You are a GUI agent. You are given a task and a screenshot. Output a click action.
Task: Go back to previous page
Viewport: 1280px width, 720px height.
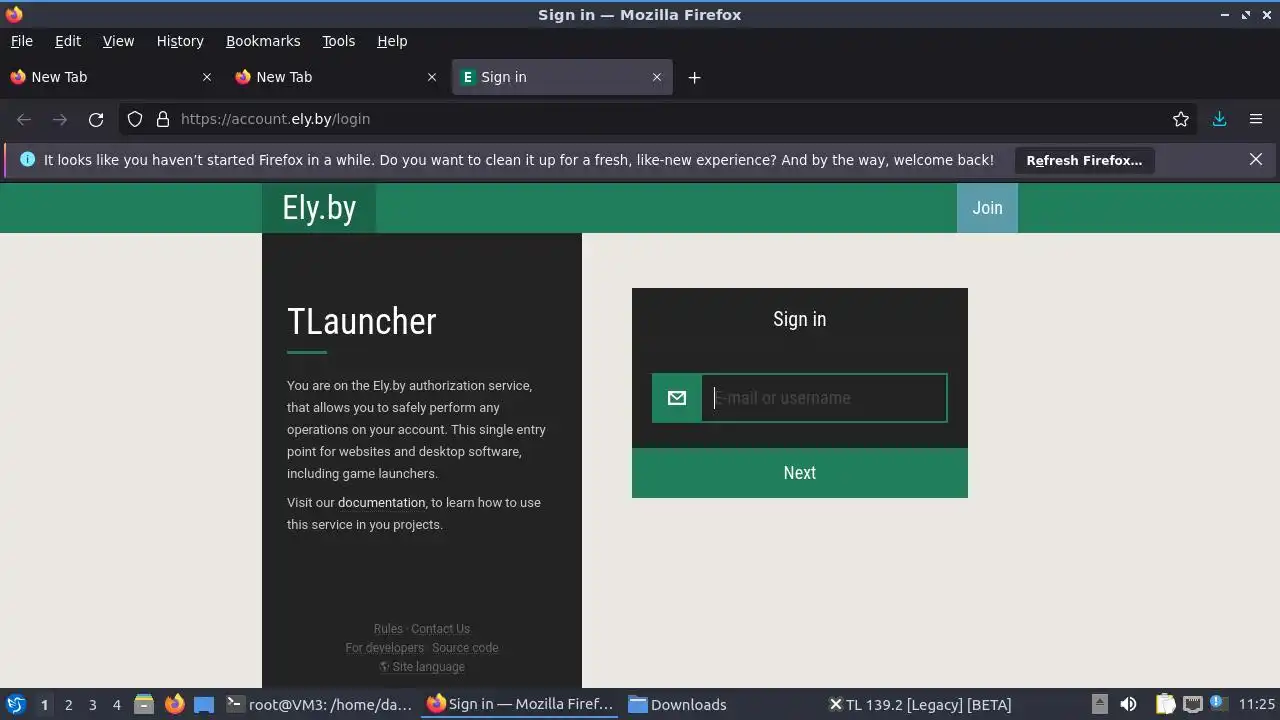click(x=24, y=119)
